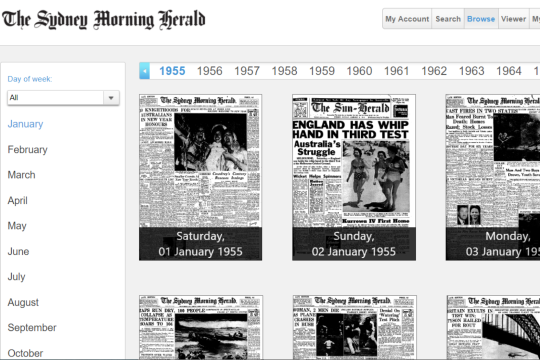Screen dimensions: 540x360
Task: Select year 1958
Action: click(284, 71)
